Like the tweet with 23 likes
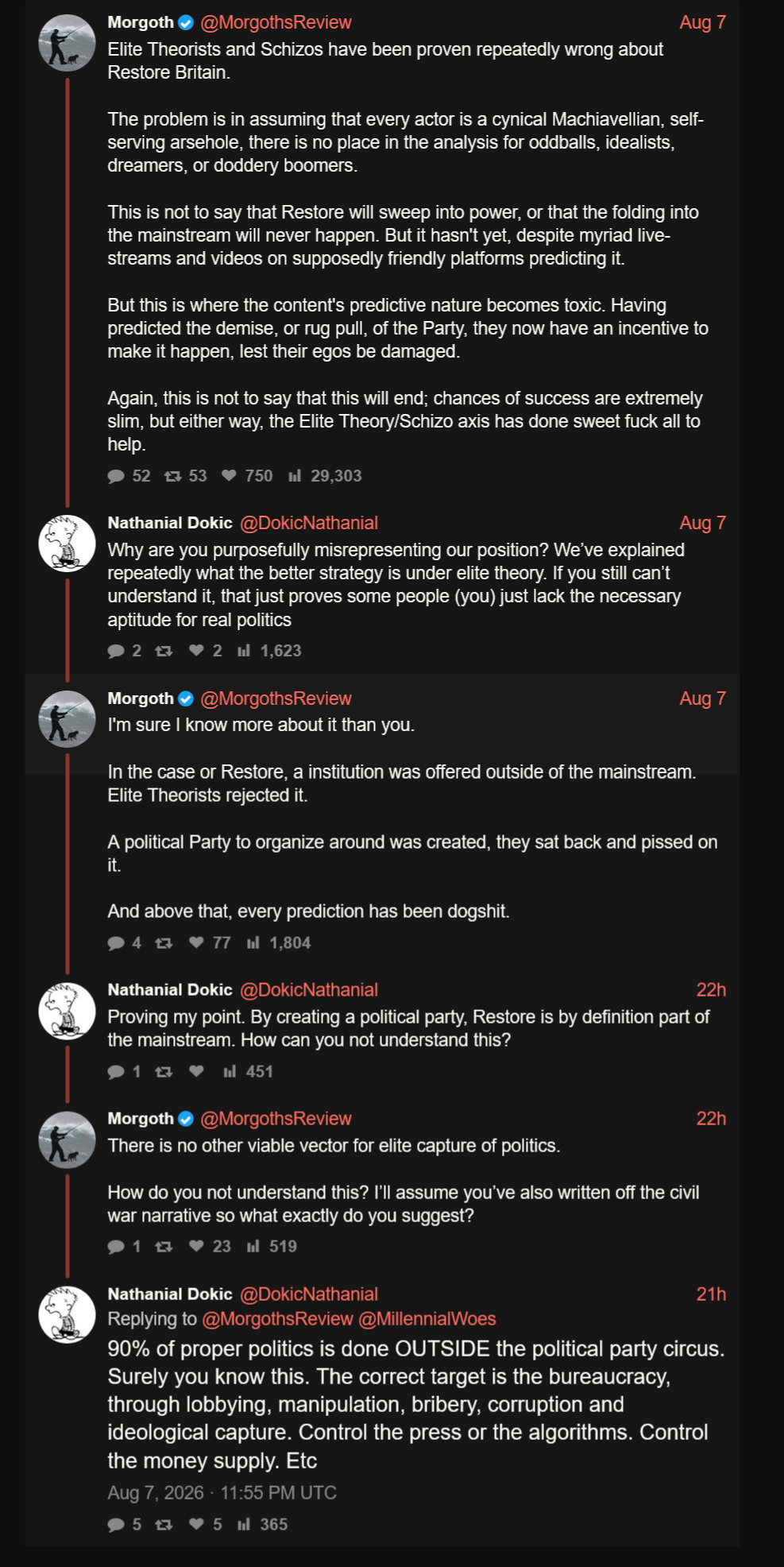Viewport: 784px width, 1567px height. (196, 1246)
